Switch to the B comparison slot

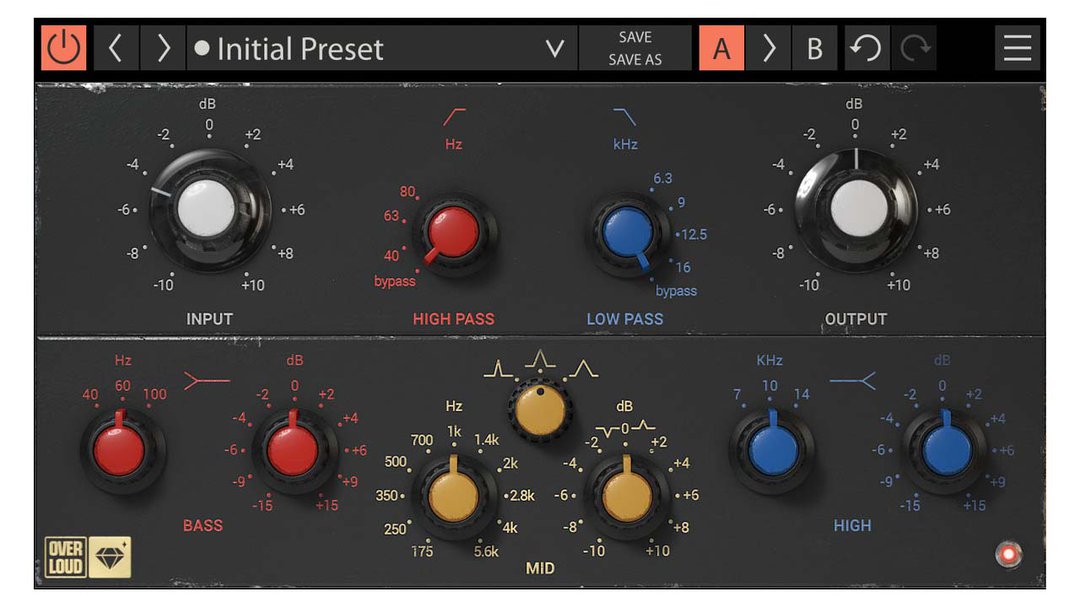pos(815,48)
